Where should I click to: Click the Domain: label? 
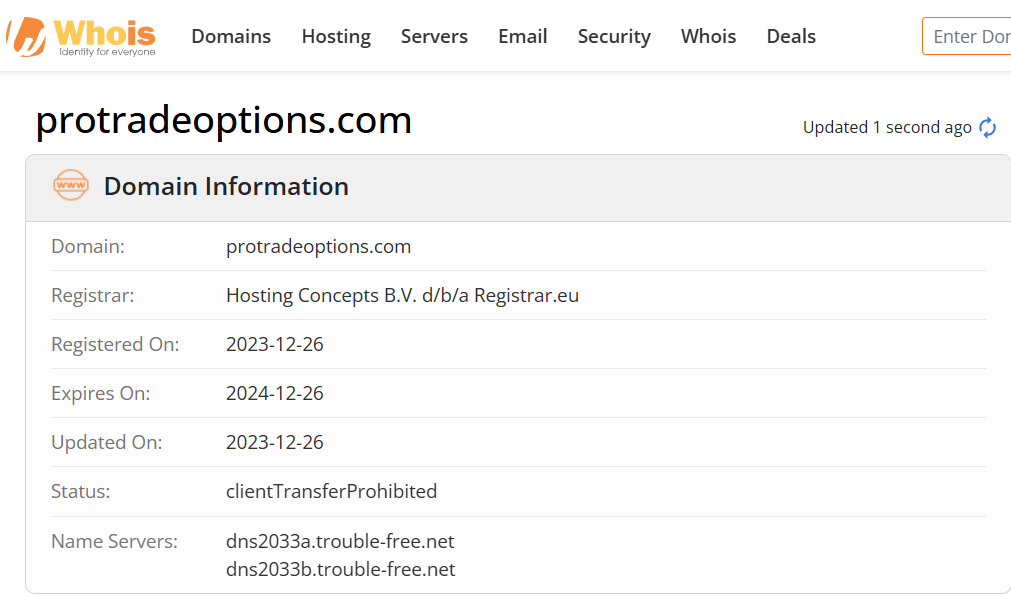coord(88,246)
